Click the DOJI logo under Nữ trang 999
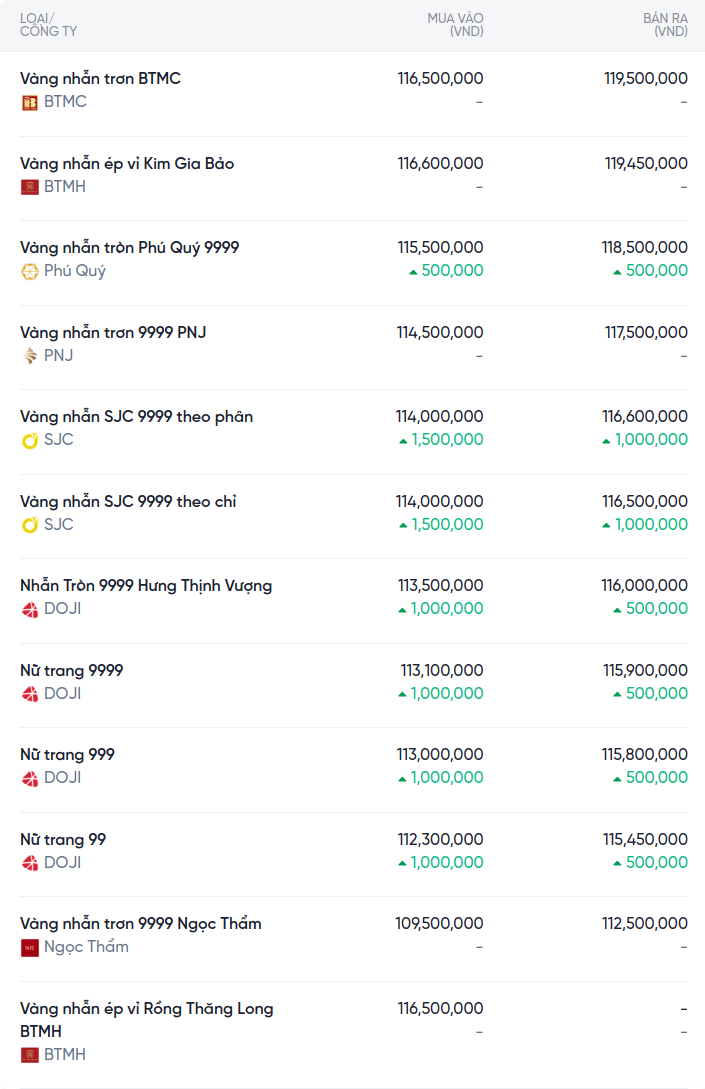The height and width of the screenshot is (1089, 705). (29, 779)
